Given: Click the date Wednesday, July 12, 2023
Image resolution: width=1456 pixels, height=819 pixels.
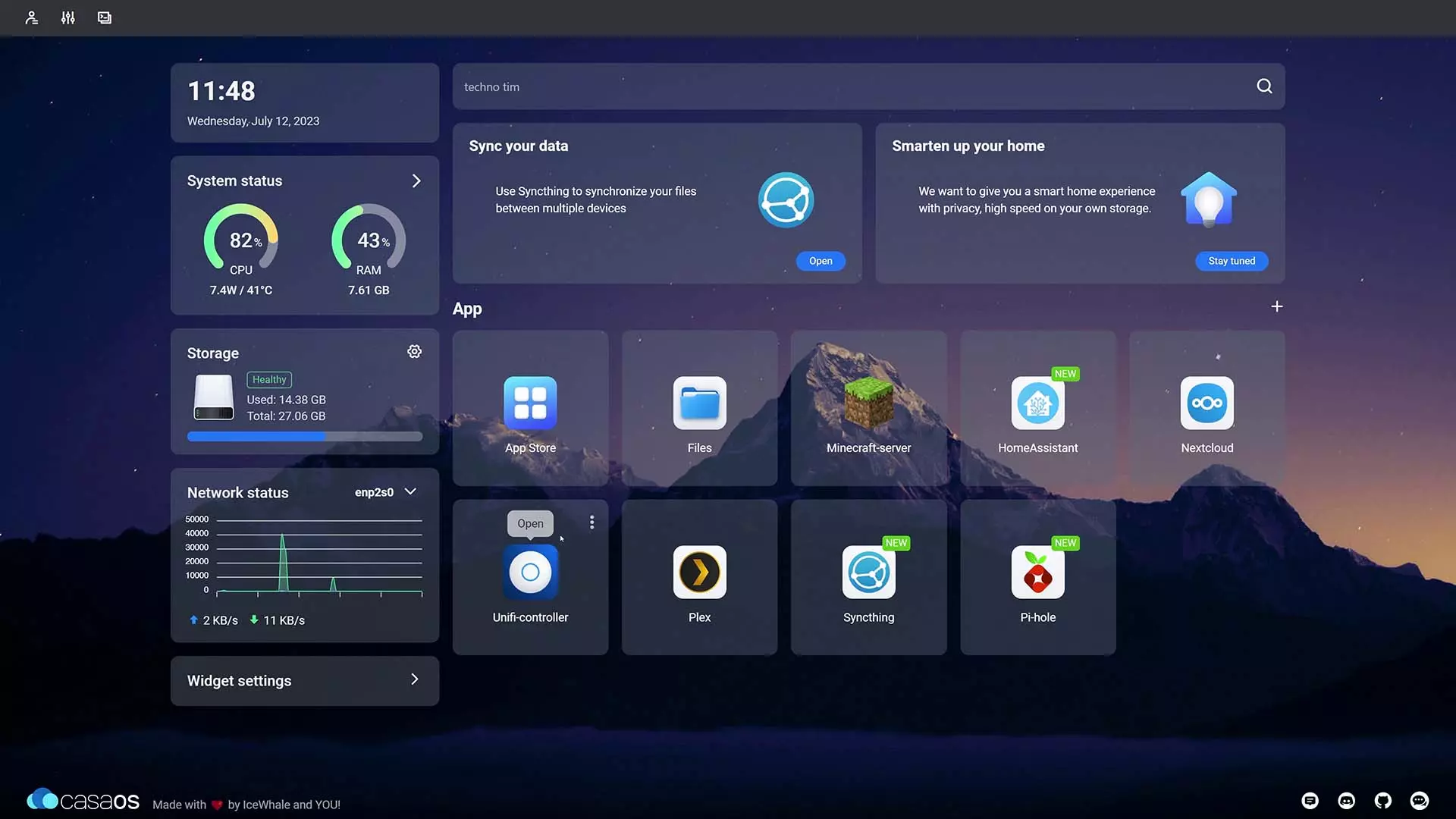Looking at the screenshot, I should coord(253,121).
